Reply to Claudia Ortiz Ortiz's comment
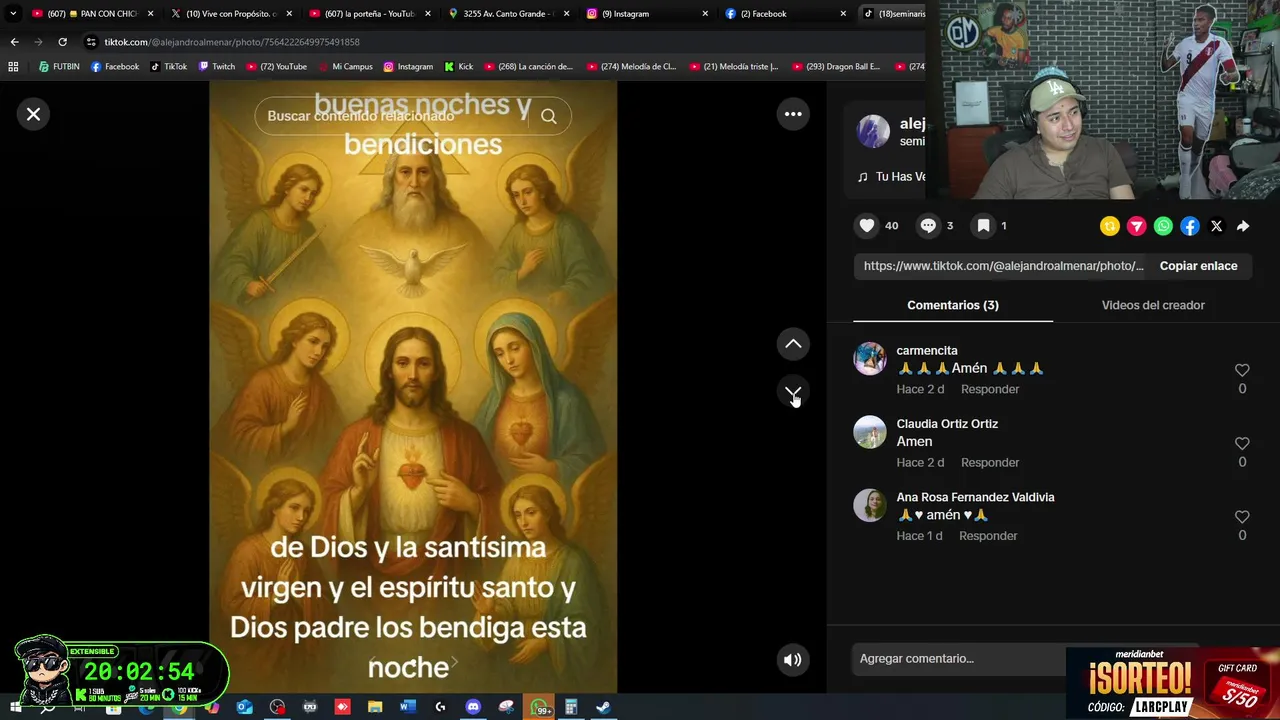Screen dimensions: 1280x720 tap(990, 462)
